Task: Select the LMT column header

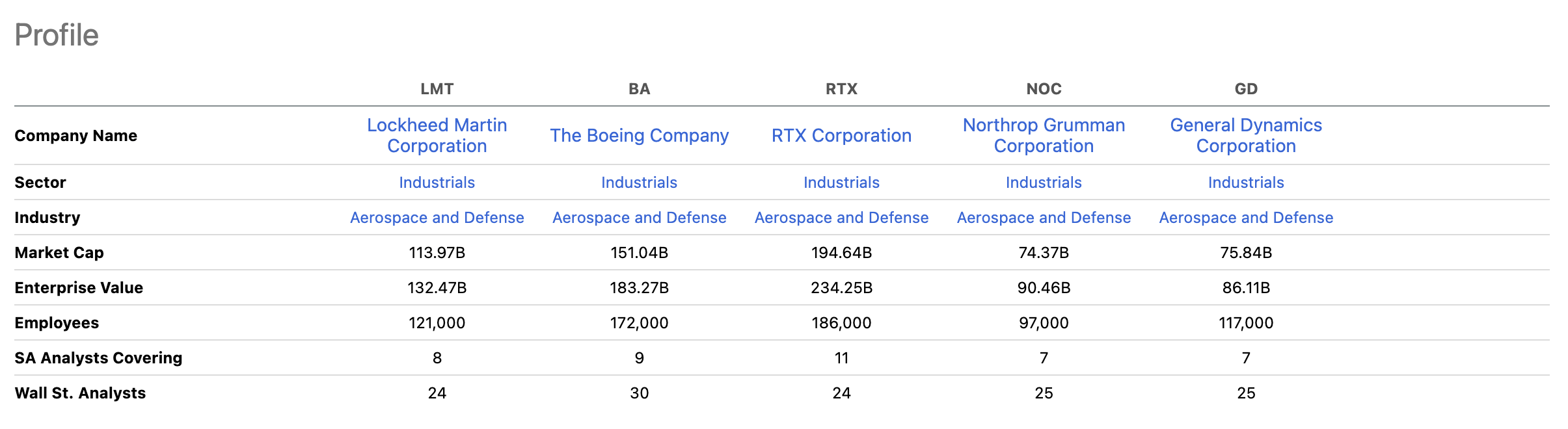Action: tap(437, 89)
